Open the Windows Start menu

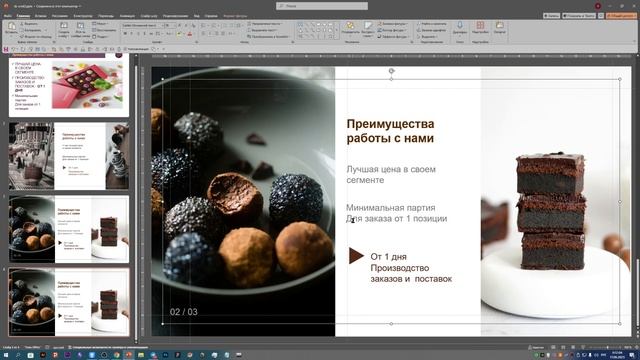click(6, 355)
